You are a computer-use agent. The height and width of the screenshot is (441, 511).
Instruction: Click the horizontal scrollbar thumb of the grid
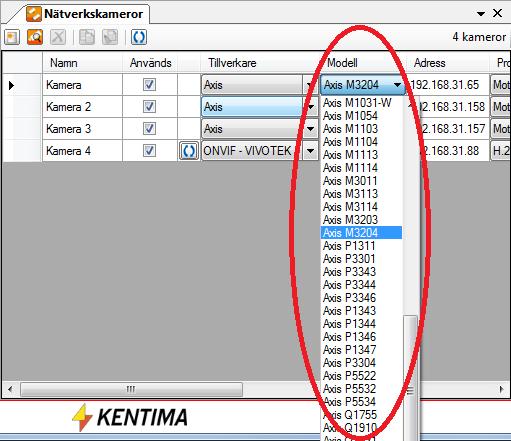coord(131,389)
